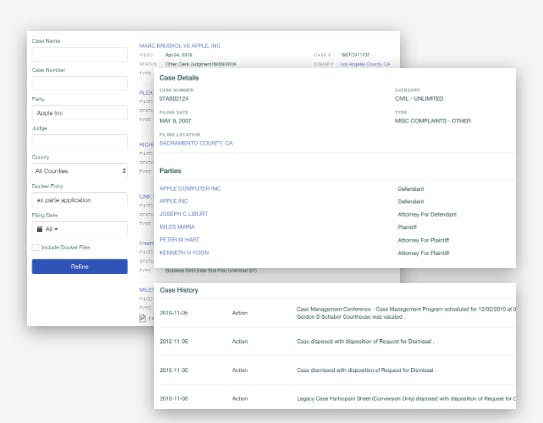Screen dimensions: 543x423
Task: Click the Case Details heading
Action: [x=179, y=78]
